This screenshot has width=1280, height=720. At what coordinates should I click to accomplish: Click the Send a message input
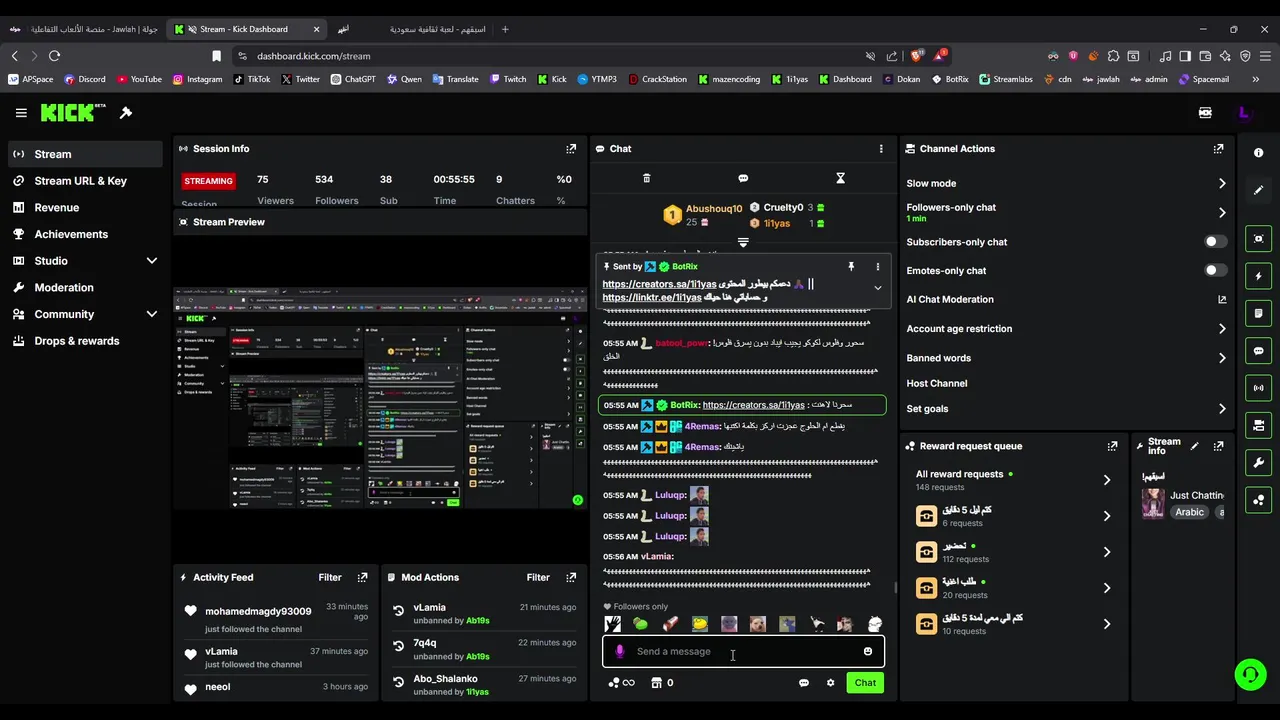pyautogui.click(x=743, y=651)
